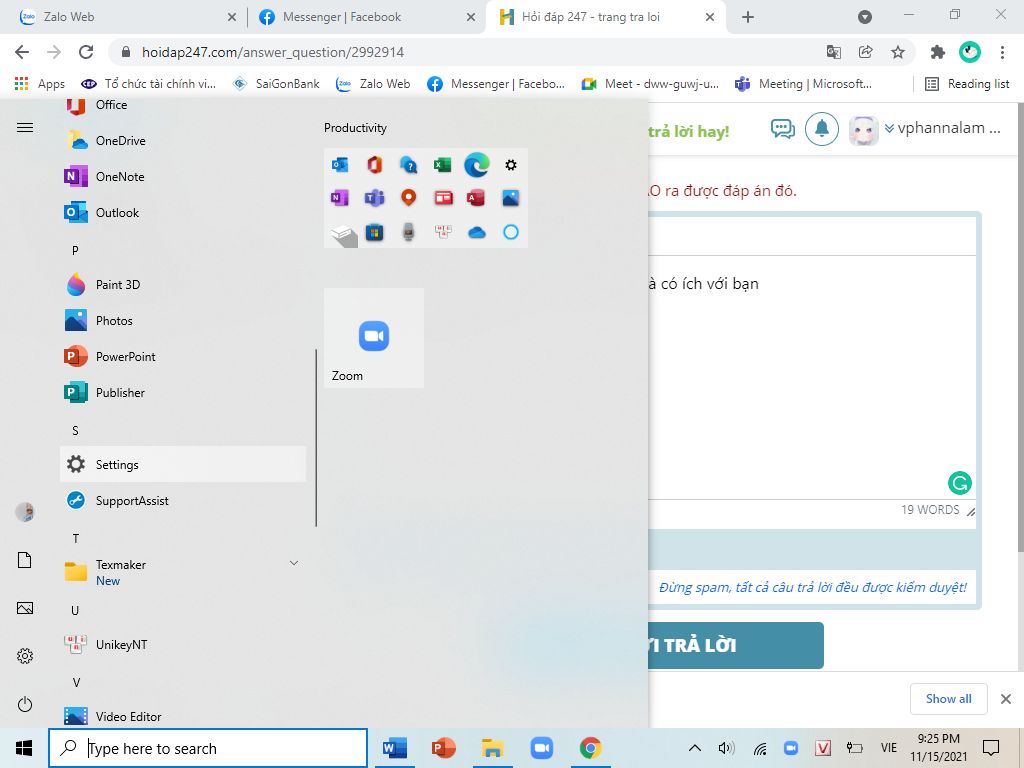Click the Edge icon in Productivity folder
Image resolution: width=1024 pixels, height=768 pixels.
click(477, 165)
